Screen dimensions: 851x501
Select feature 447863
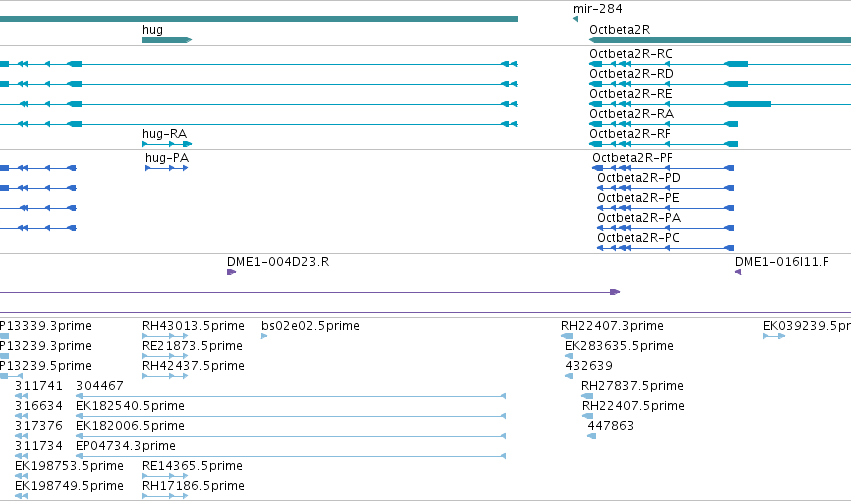611,427
